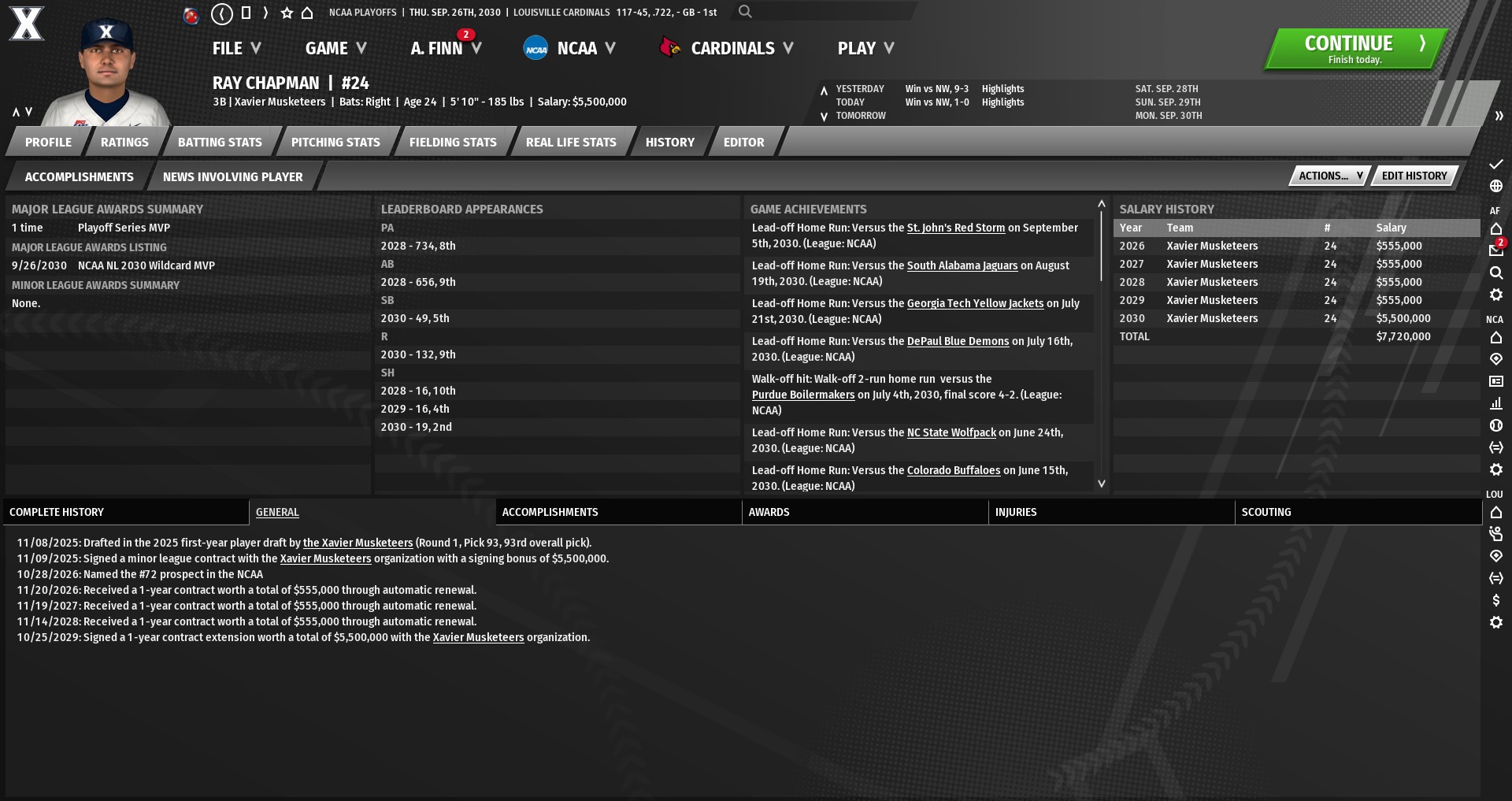Click the globe icon in right sidebar
Screen dimensions: 1512x801
(1495, 187)
